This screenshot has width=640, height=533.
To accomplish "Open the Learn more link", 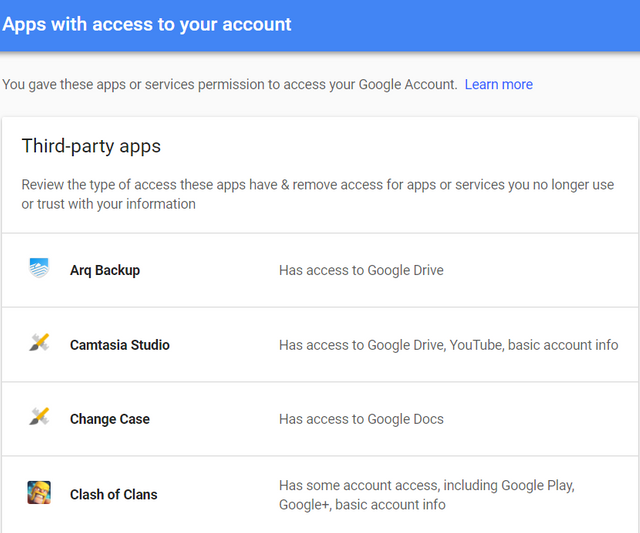I will pos(498,84).
